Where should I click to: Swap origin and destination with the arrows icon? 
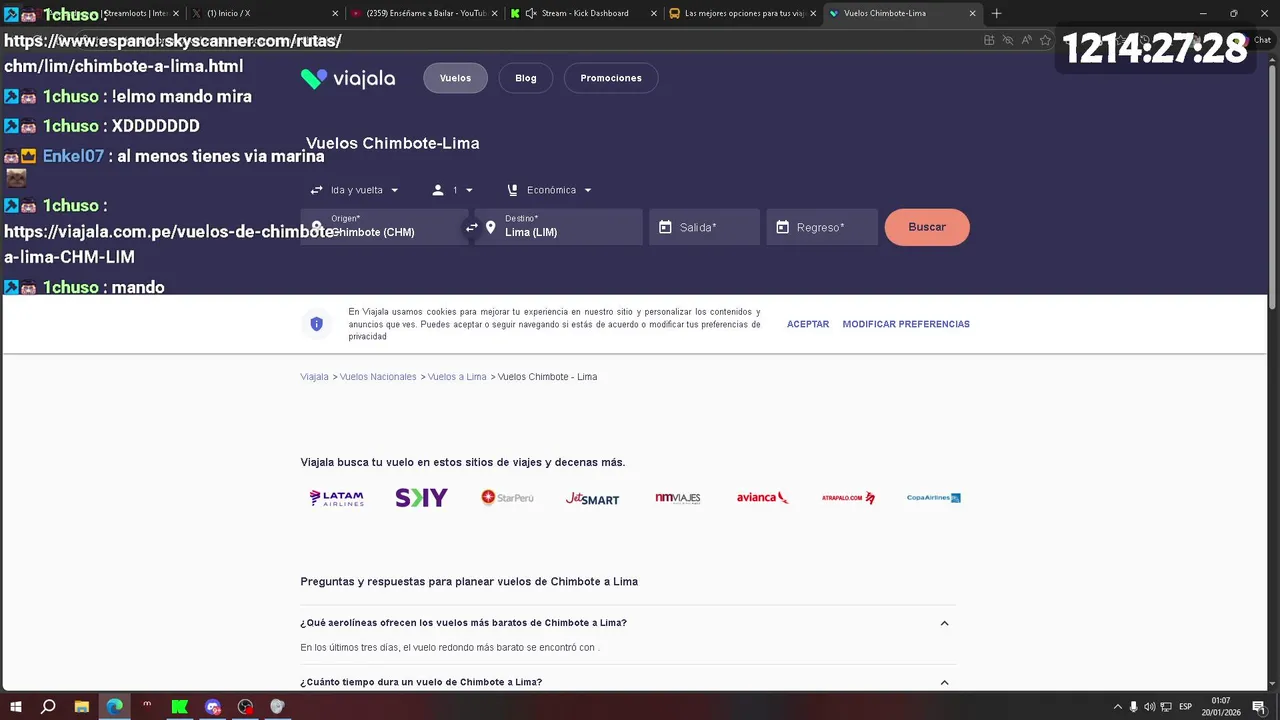(471, 227)
